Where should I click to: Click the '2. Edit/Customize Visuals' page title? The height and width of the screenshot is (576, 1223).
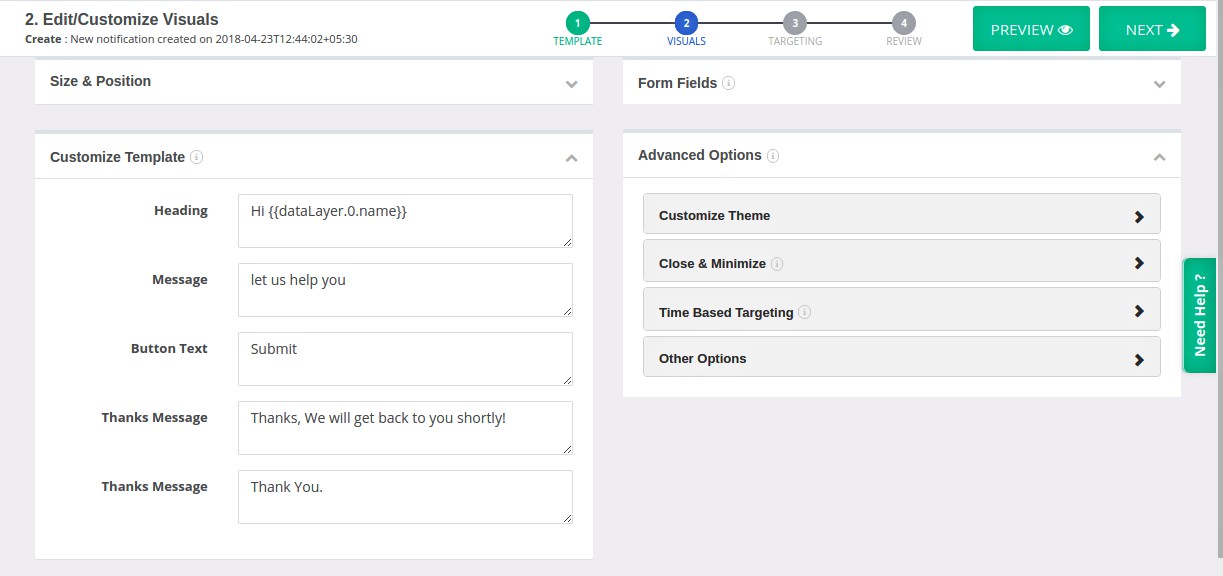pos(122,19)
